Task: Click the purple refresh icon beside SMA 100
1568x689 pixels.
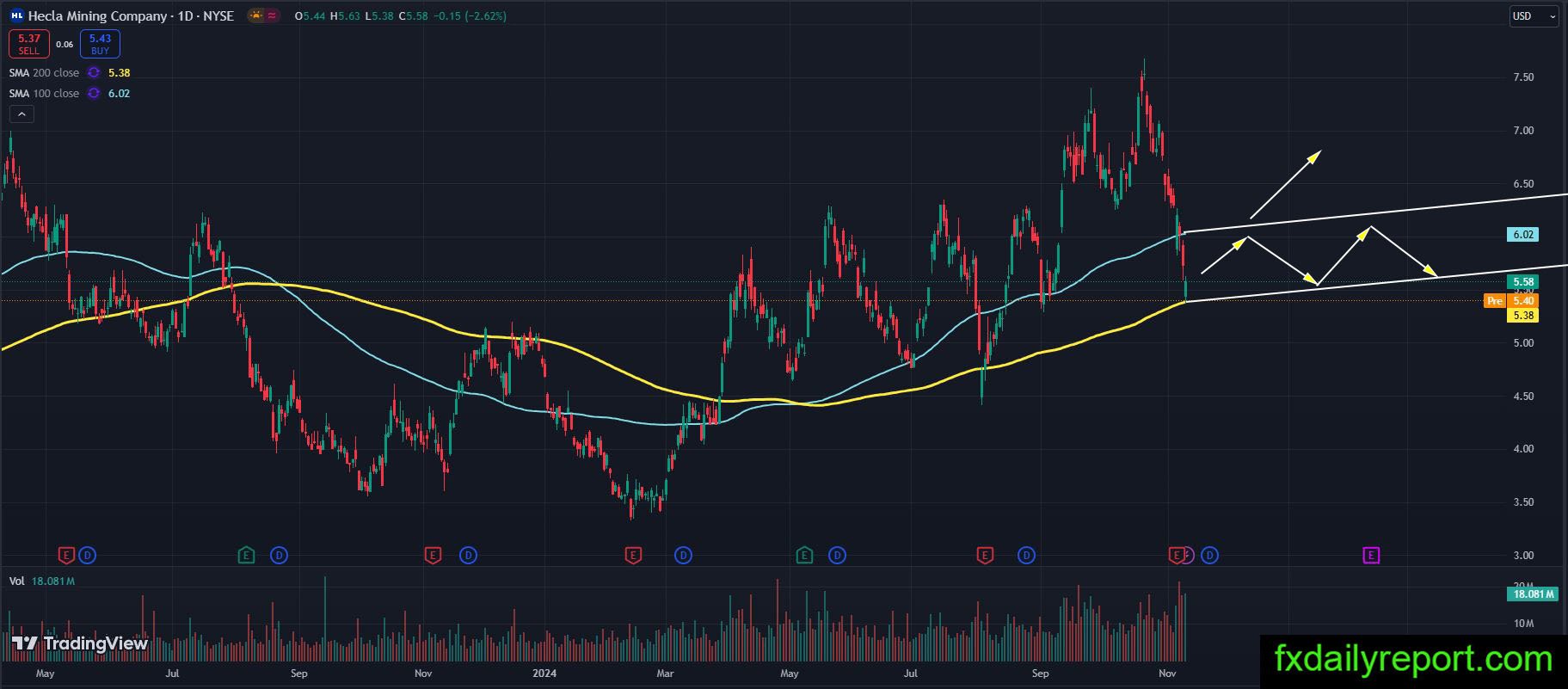Action: click(94, 94)
